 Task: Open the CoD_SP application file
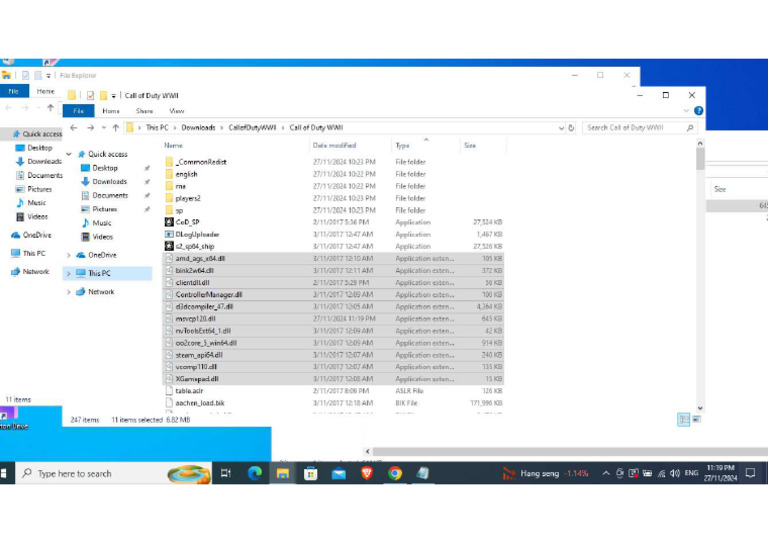[188, 222]
